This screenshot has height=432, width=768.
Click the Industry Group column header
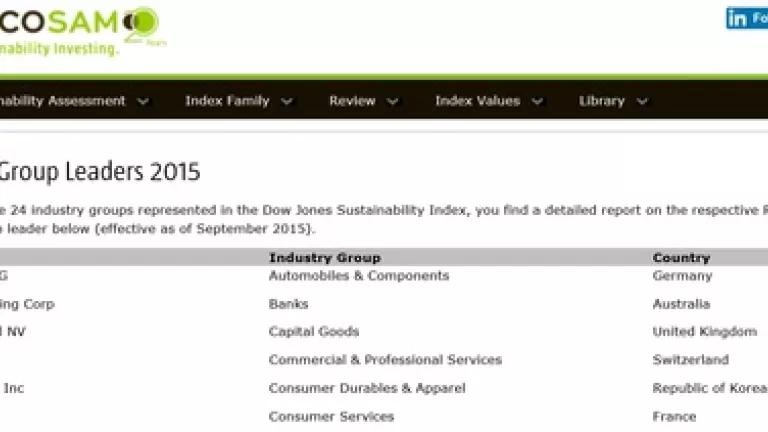325,258
